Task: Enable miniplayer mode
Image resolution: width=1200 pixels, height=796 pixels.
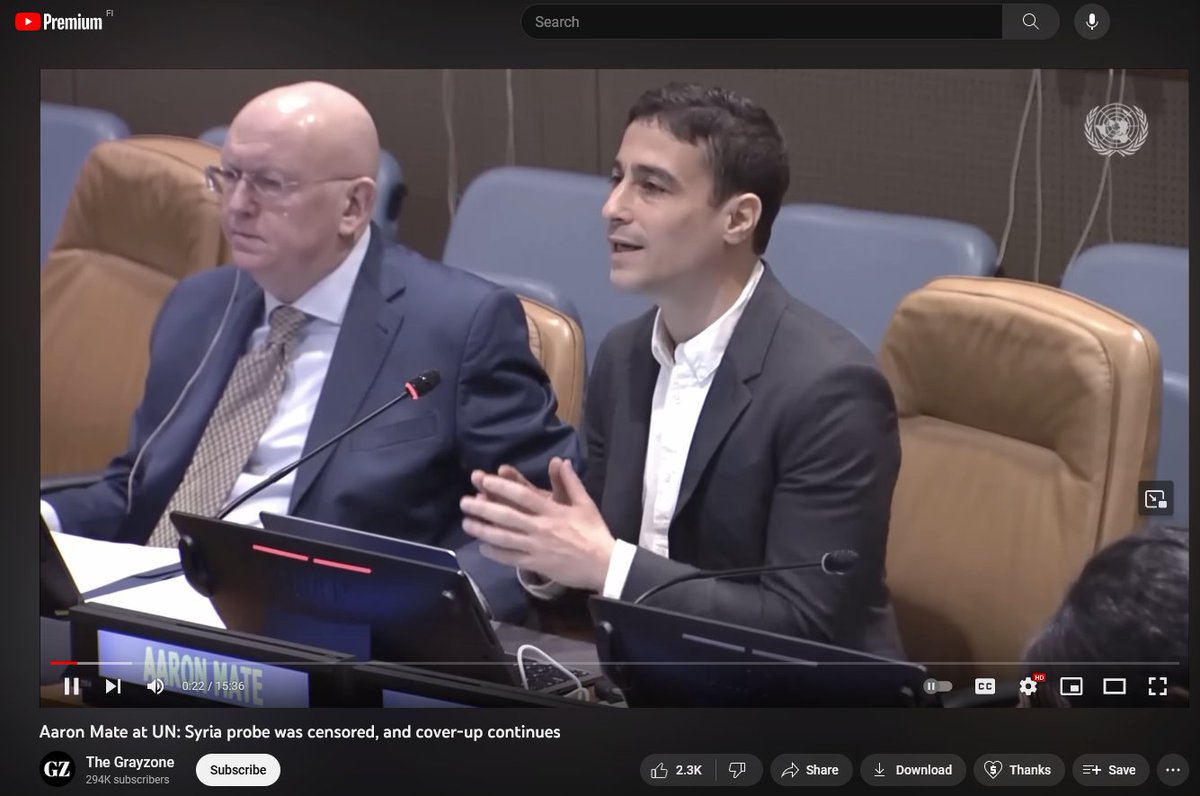Action: (x=1071, y=686)
